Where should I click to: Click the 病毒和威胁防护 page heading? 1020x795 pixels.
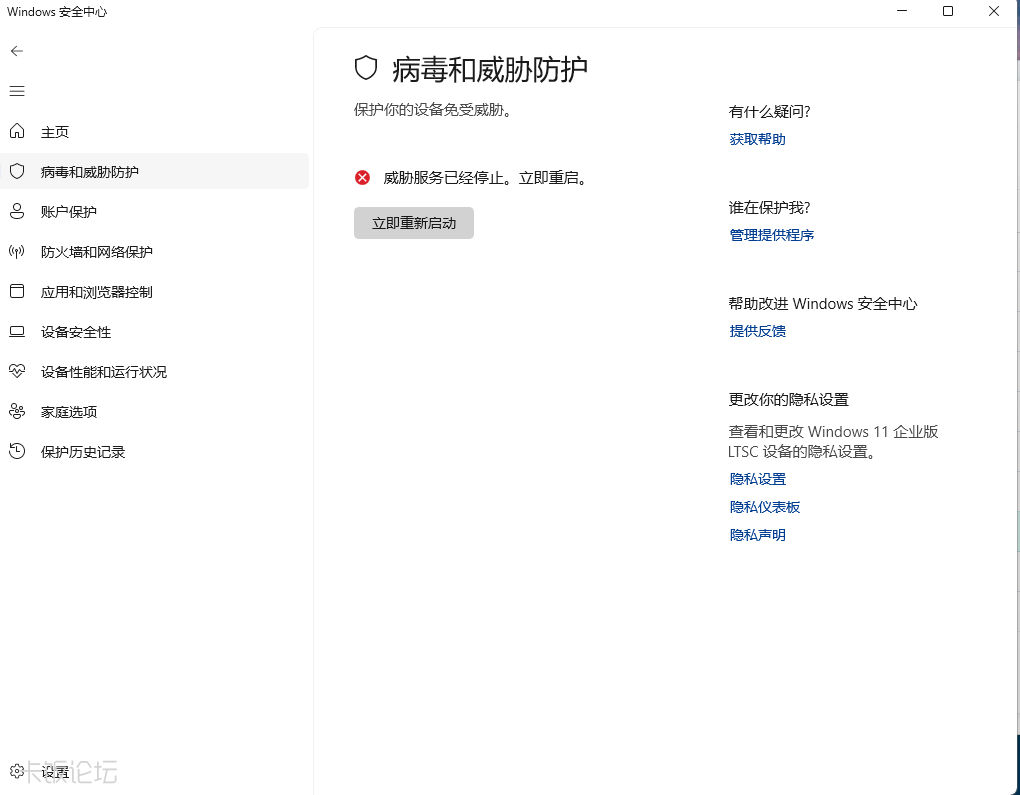(x=490, y=69)
